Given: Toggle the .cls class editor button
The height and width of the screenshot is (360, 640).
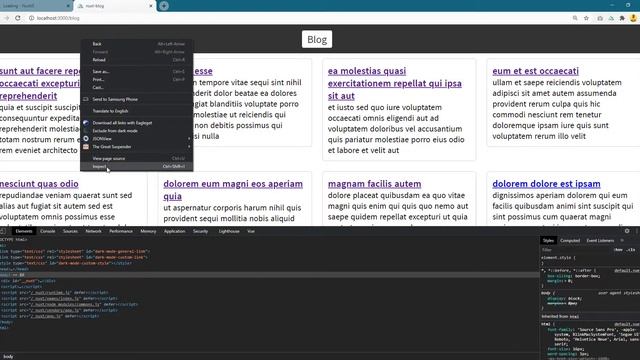Looking at the screenshot, I should click(631, 249).
